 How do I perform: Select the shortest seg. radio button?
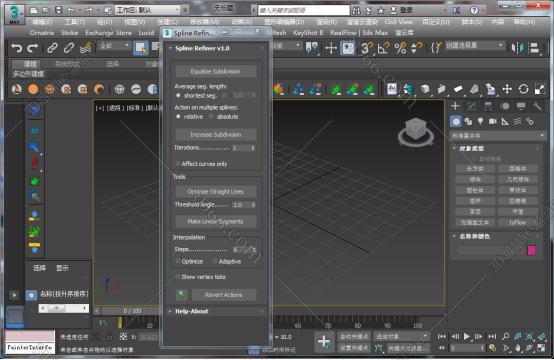point(178,95)
